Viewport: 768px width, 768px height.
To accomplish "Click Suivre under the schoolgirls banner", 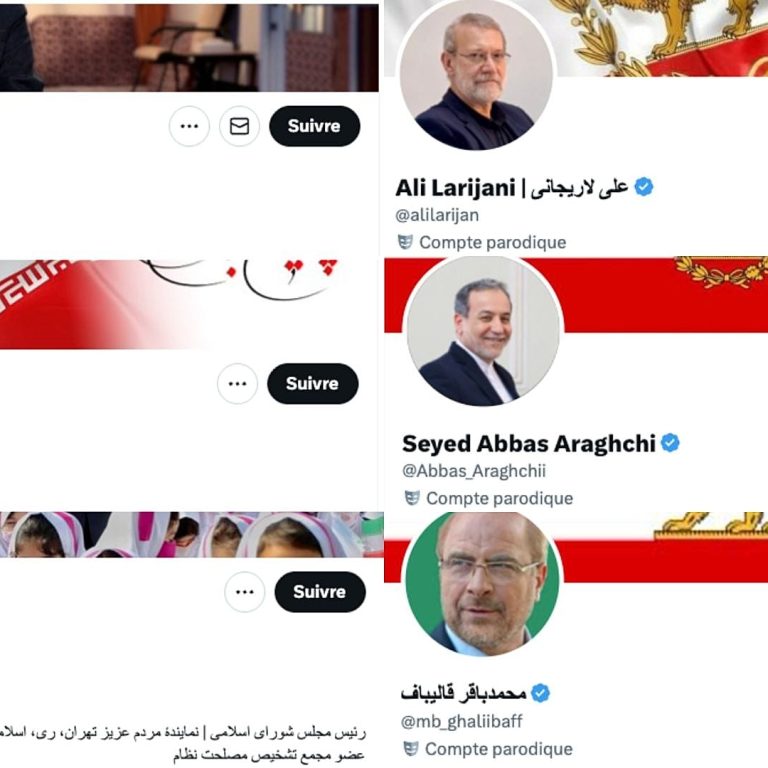I will [320, 592].
